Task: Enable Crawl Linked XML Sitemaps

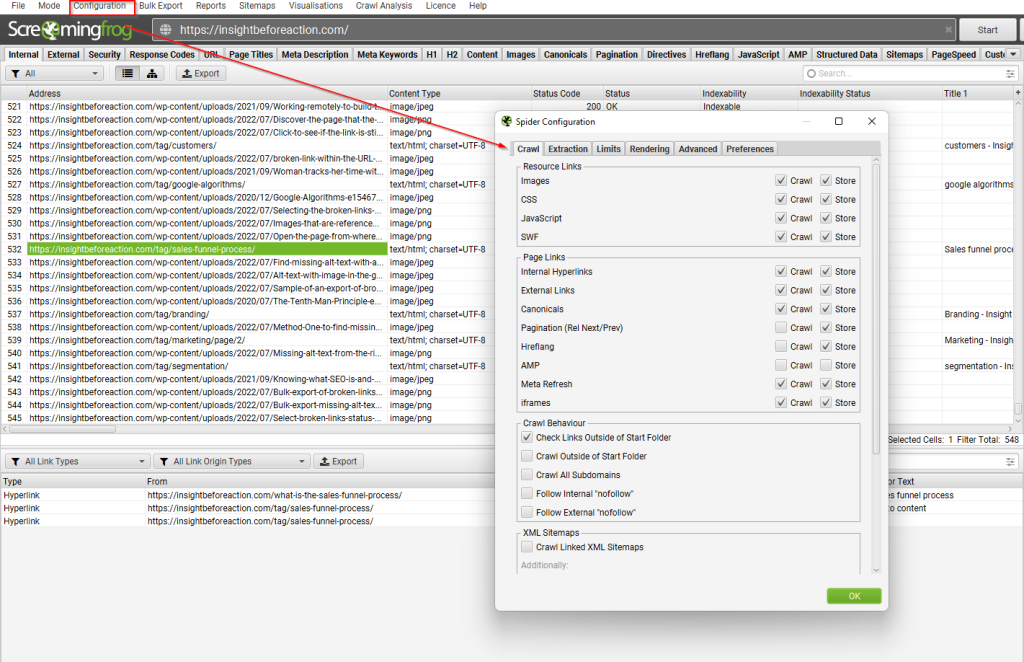Action: tap(527, 546)
